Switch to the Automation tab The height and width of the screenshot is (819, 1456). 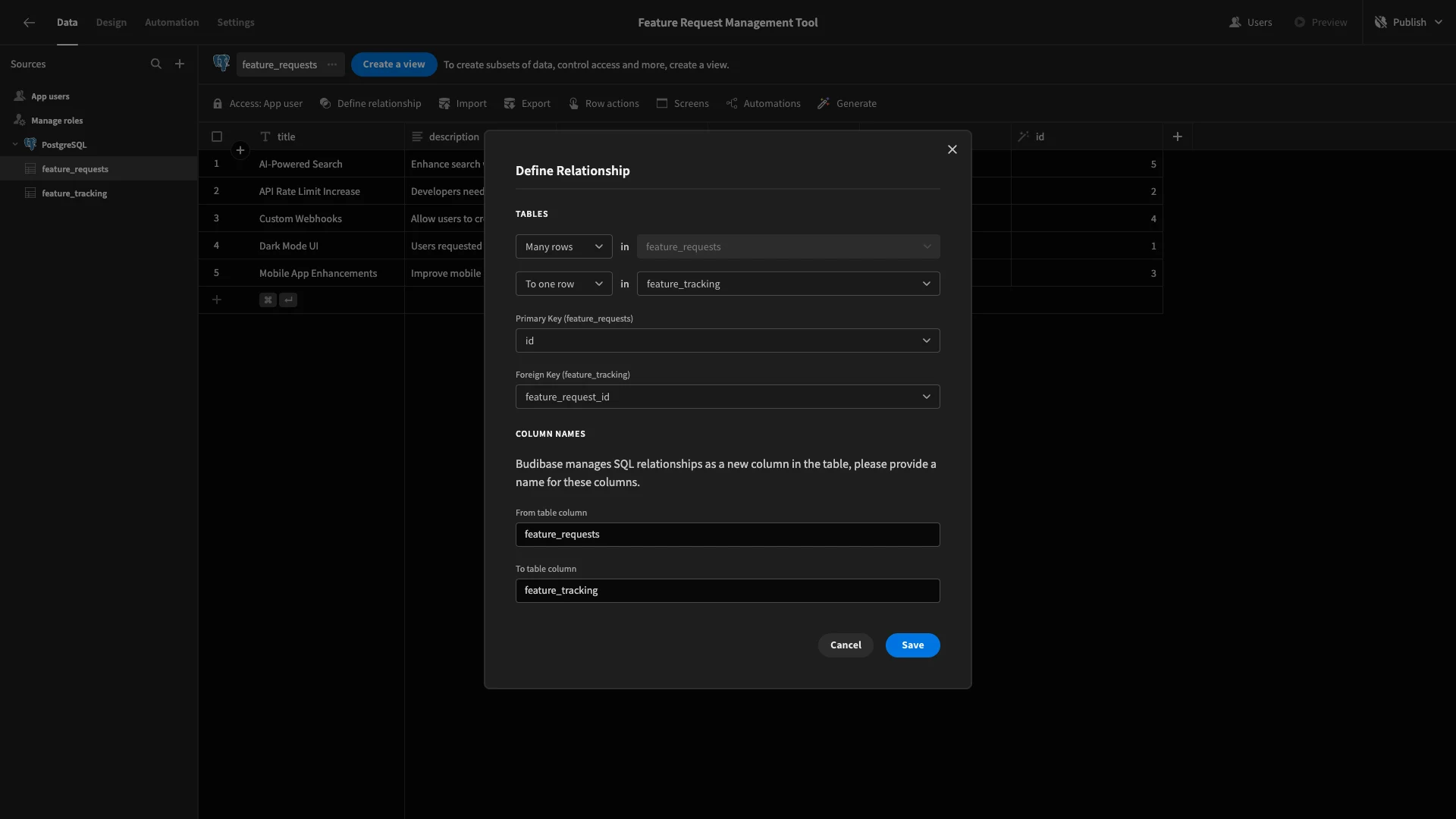click(x=172, y=23)
